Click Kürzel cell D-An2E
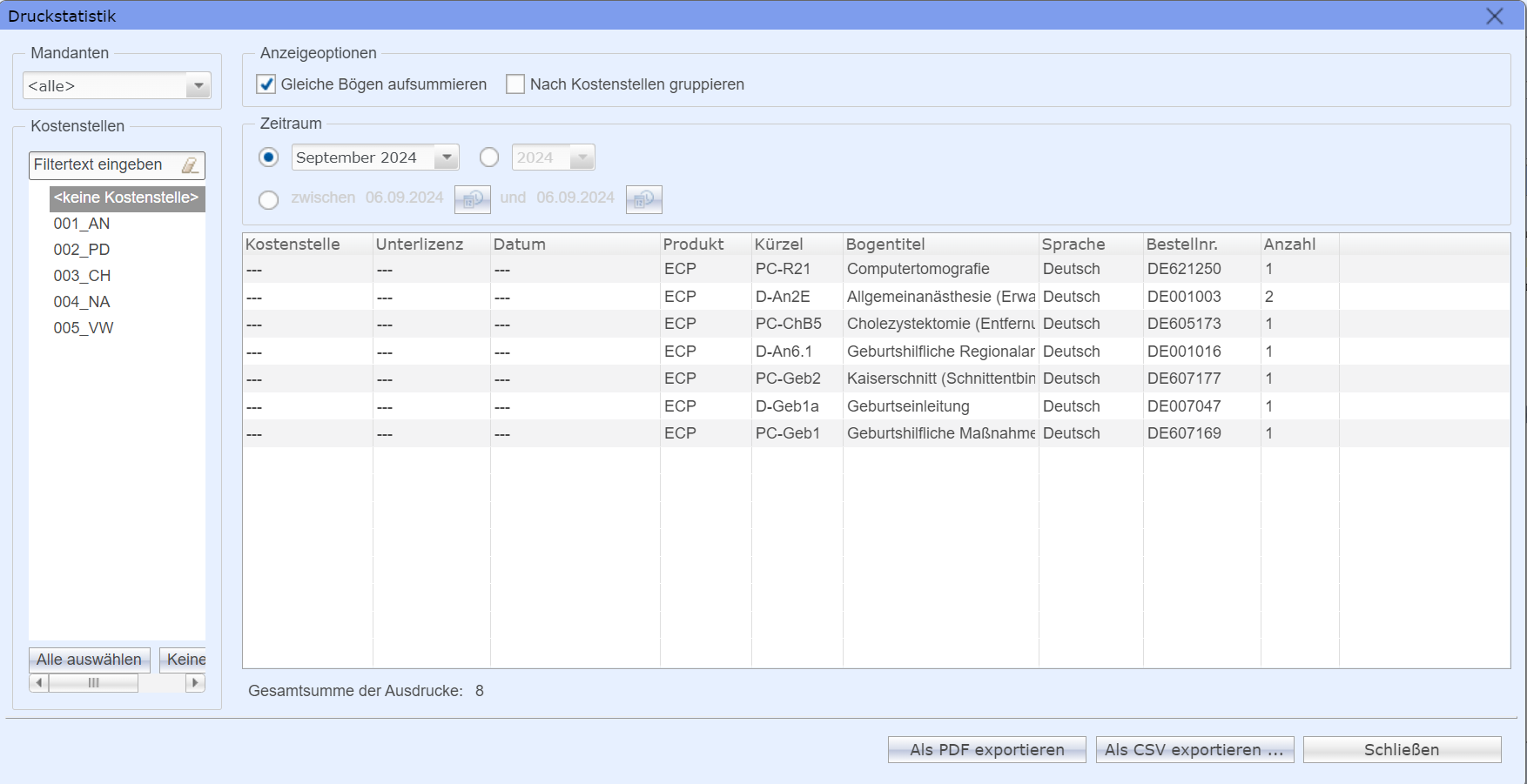 (x=783, y=298)
